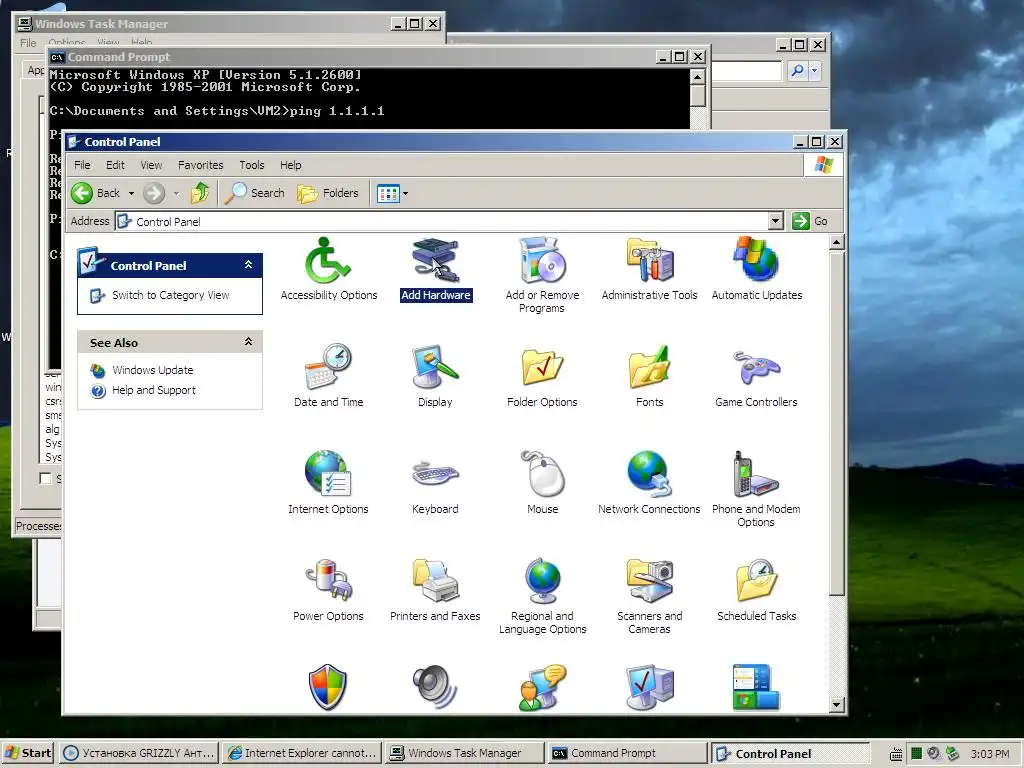Screen dimensions: 1024x768
Task: Open Display properties icon
Action: point(436,376)
